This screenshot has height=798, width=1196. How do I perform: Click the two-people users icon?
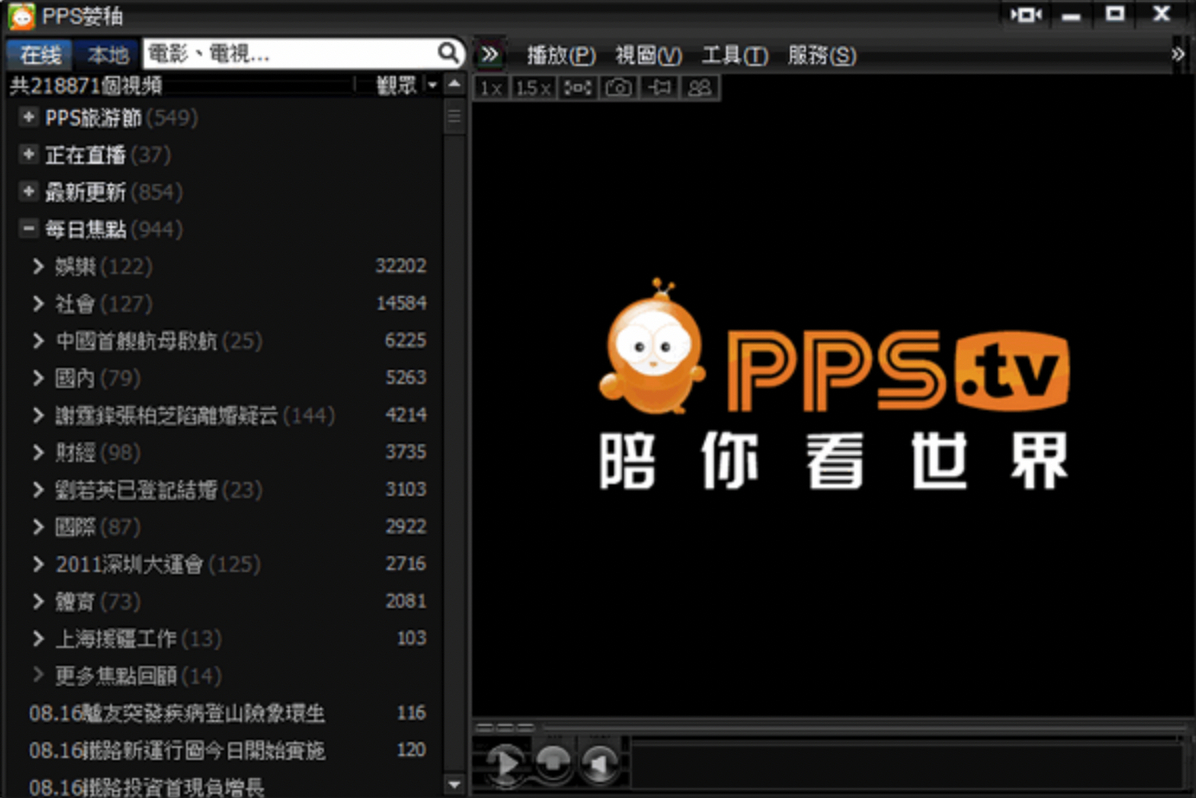(700, 88)
